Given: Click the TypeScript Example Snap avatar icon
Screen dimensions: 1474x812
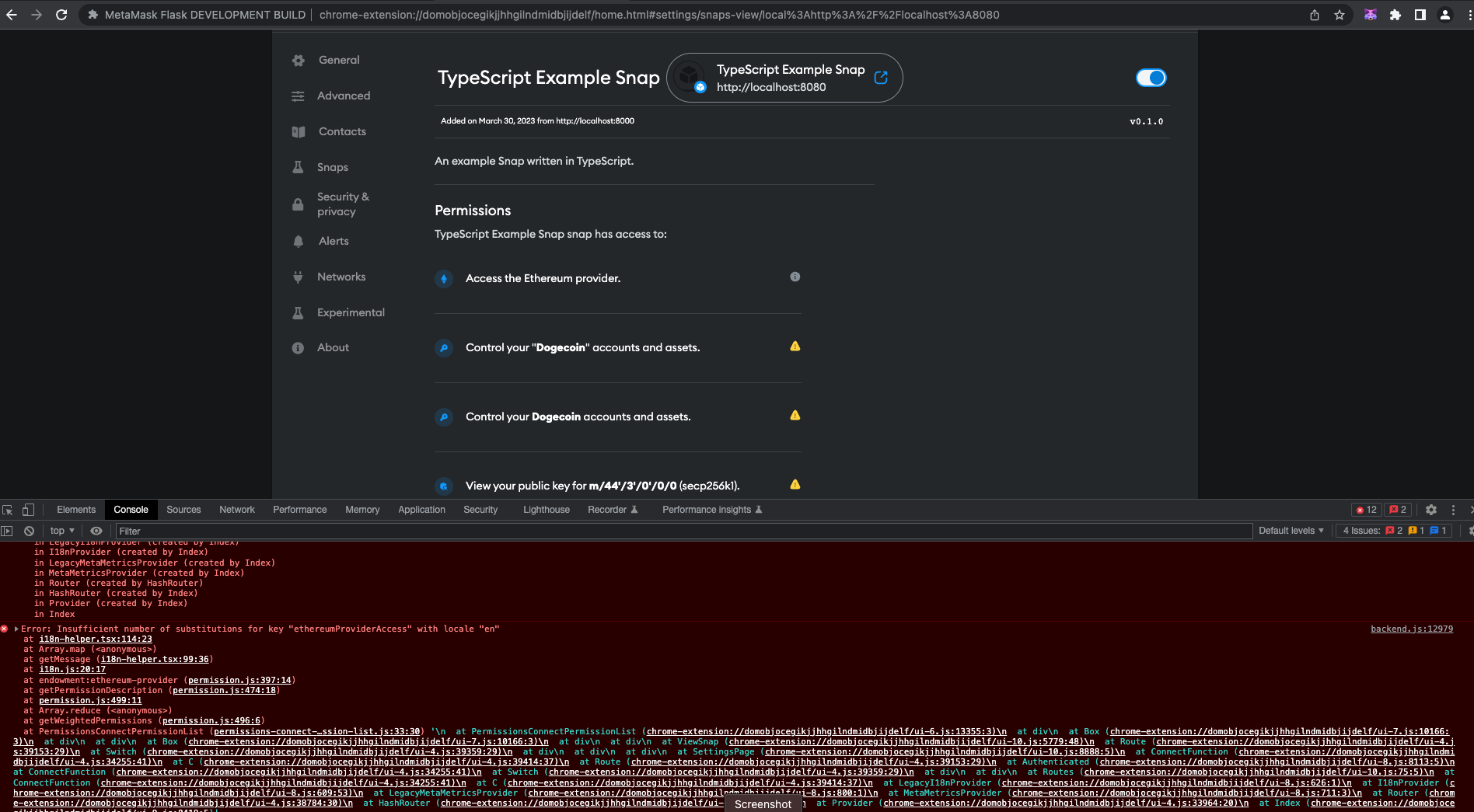Looking at the screenshot, I should pyautogui.click(x=689, y=78).
